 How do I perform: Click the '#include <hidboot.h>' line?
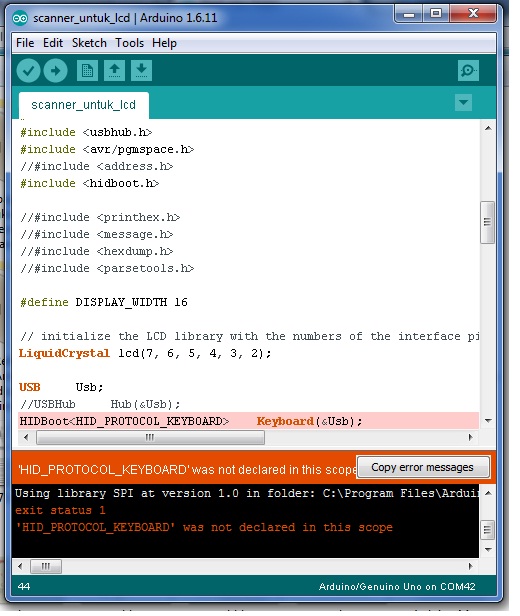point(90,183)
